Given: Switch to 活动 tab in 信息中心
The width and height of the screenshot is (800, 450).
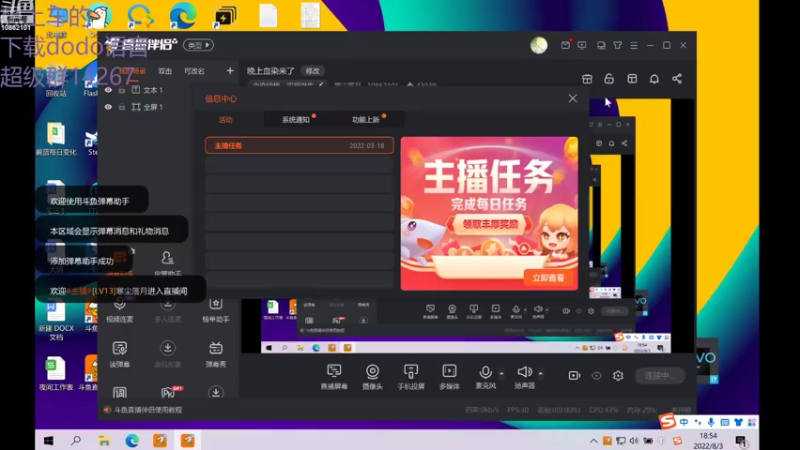Looking at the screenshot, I should click(x=226, y=120).
